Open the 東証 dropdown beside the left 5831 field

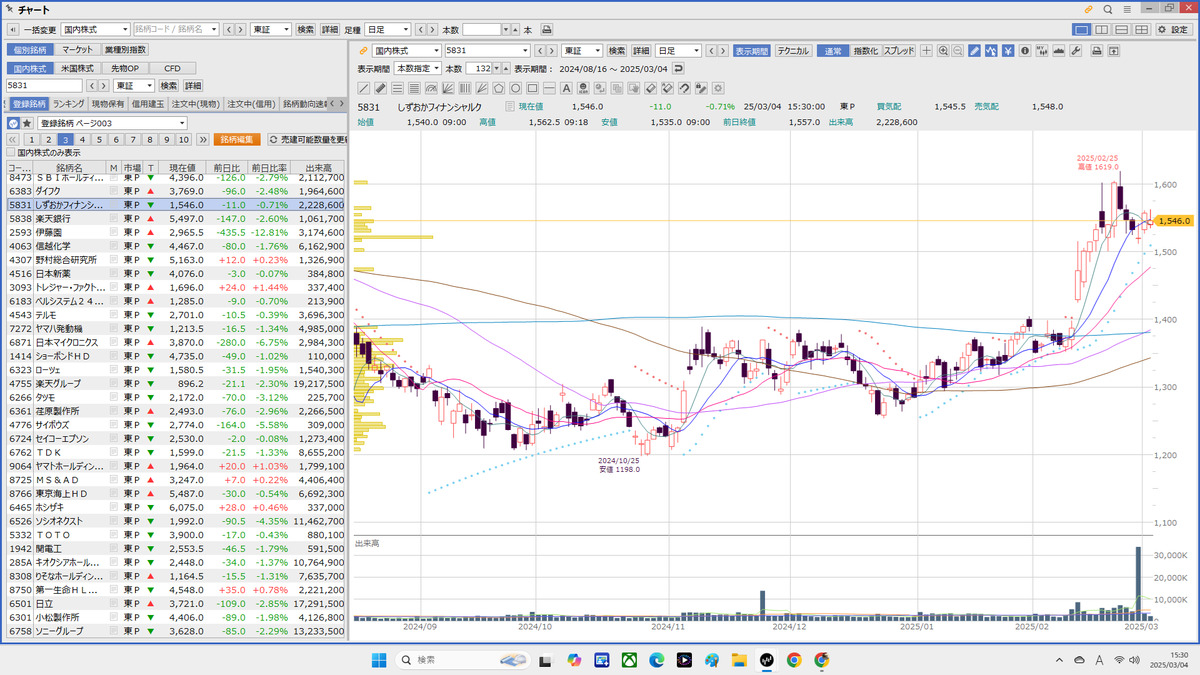pos(135,86)
